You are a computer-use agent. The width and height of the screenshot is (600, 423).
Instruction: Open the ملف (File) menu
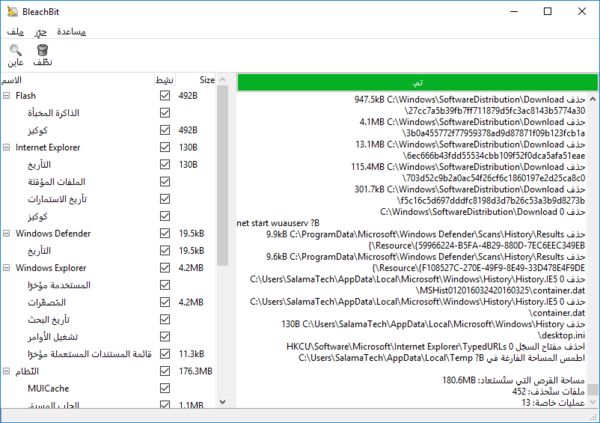[x=16, y=32]
